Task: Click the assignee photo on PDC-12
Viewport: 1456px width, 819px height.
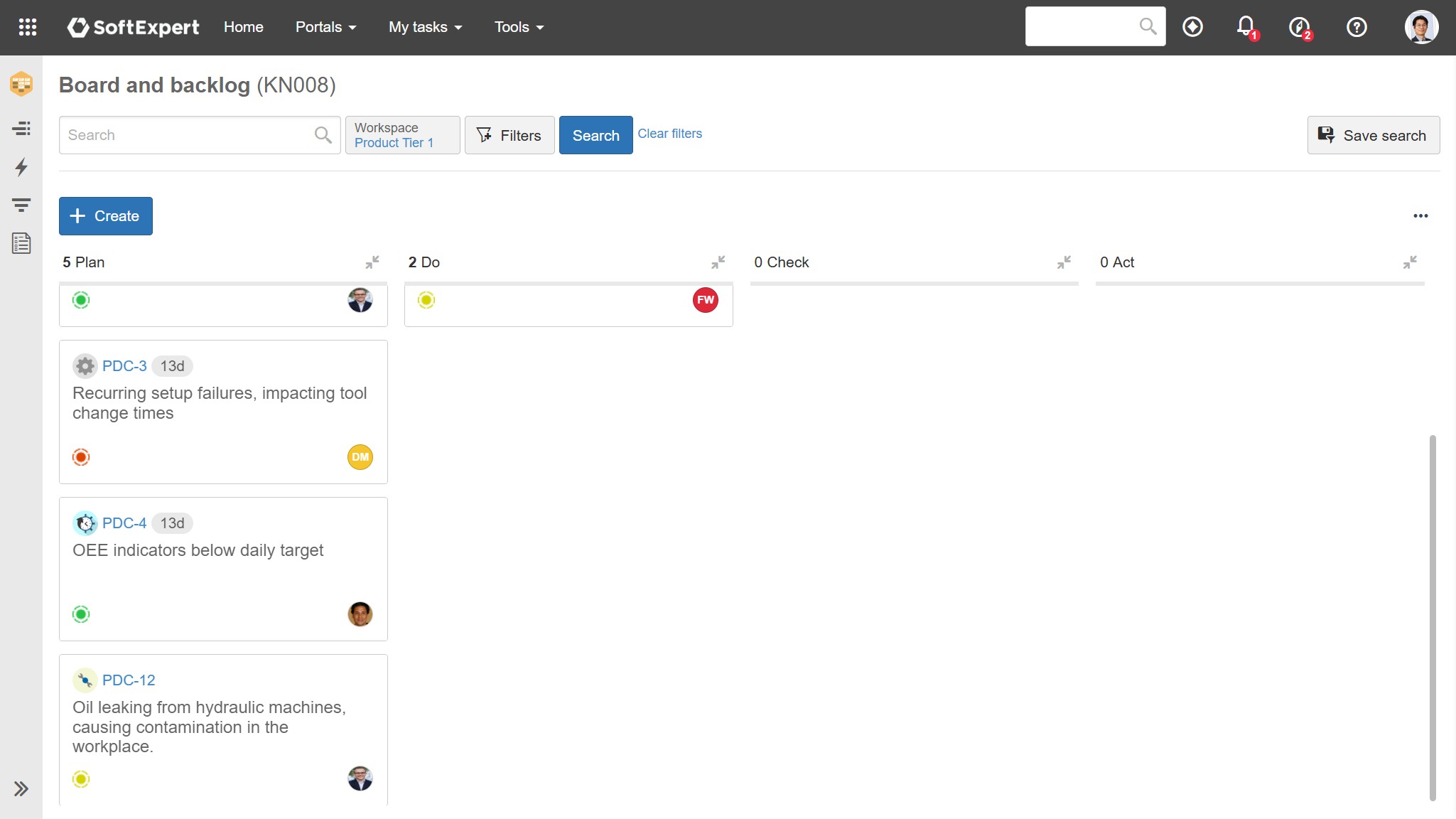Action: coord(360,778)
